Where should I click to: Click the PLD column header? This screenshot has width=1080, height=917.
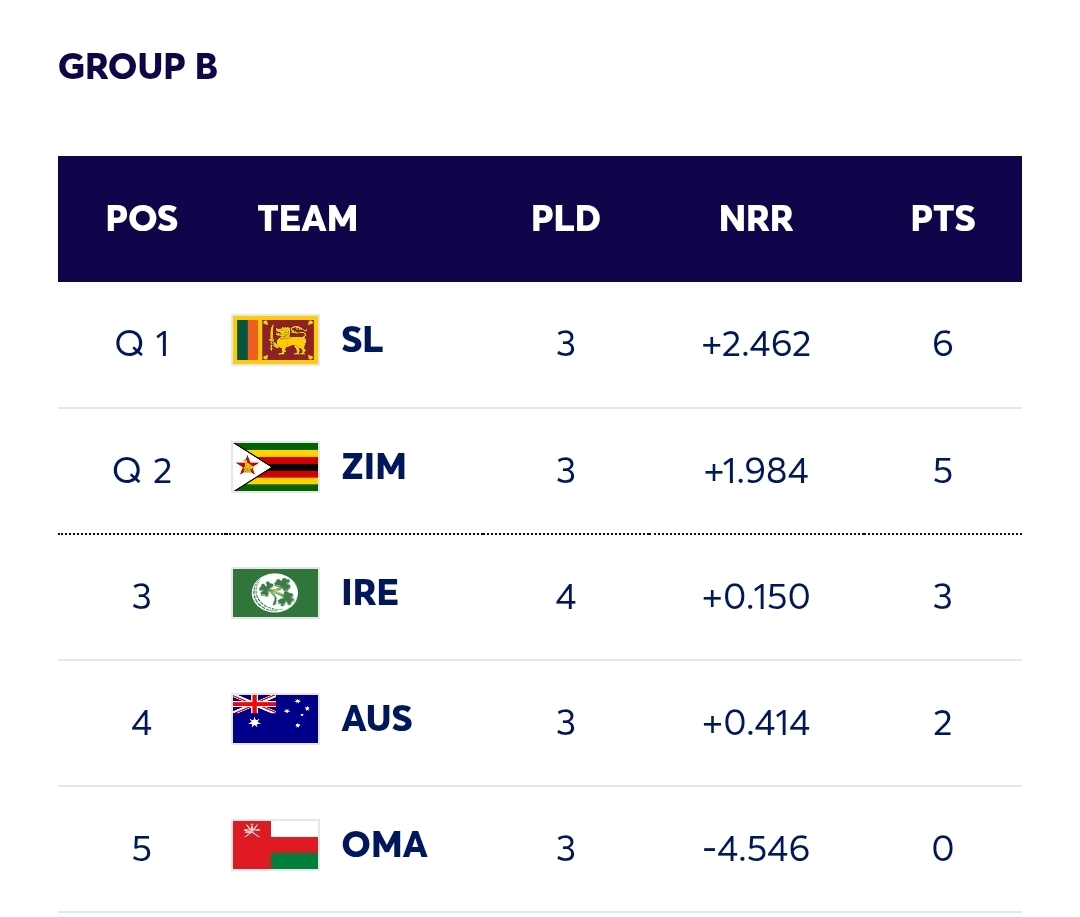click(x=566, y=219)
